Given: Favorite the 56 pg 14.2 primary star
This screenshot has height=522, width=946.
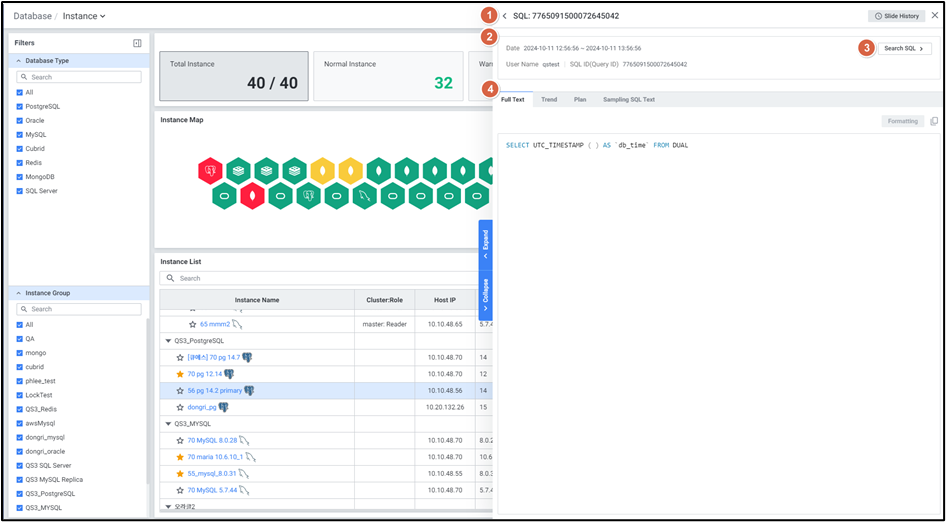Looking at the screenshot, I should point(180,391).
